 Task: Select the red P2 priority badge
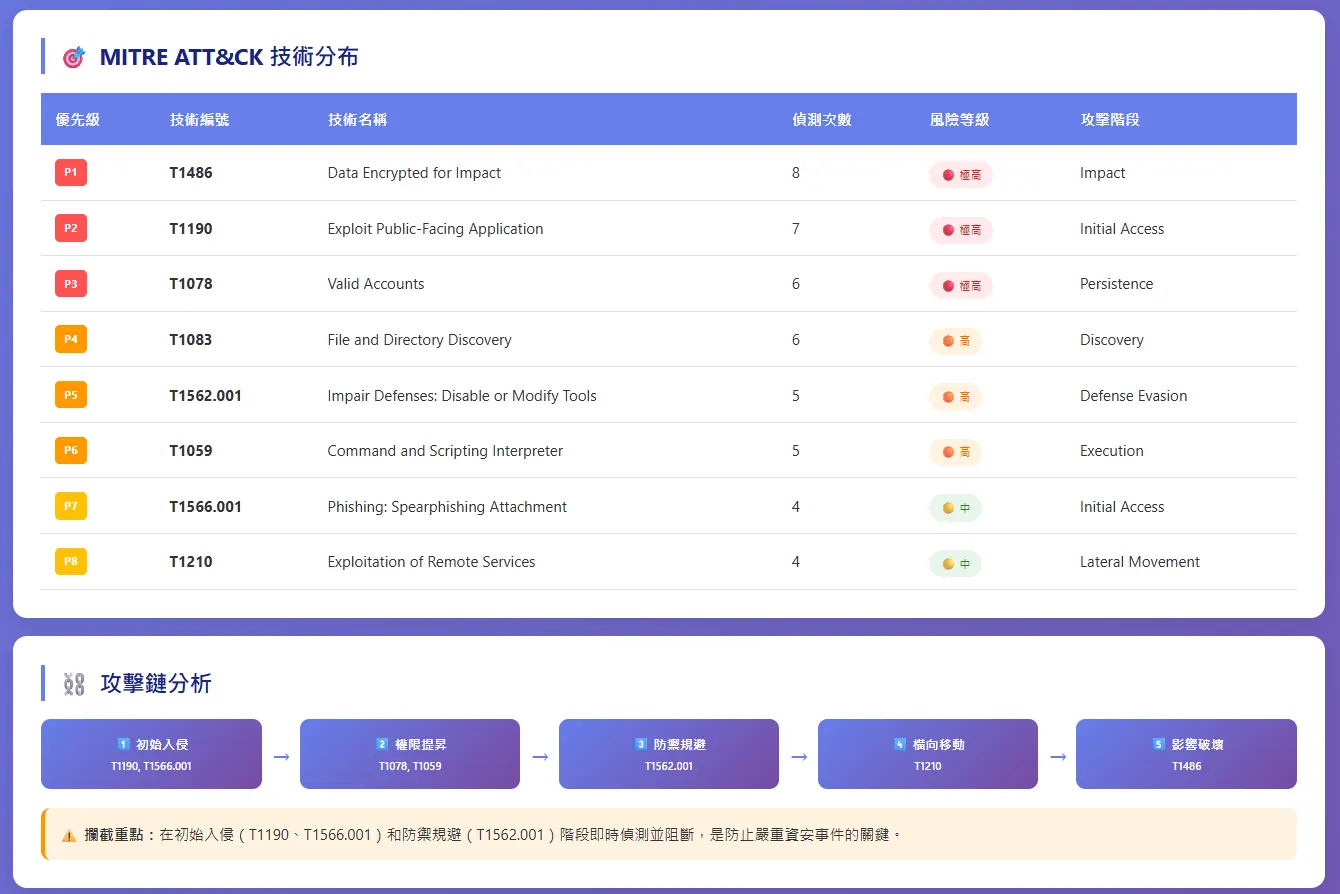[71, 228]
